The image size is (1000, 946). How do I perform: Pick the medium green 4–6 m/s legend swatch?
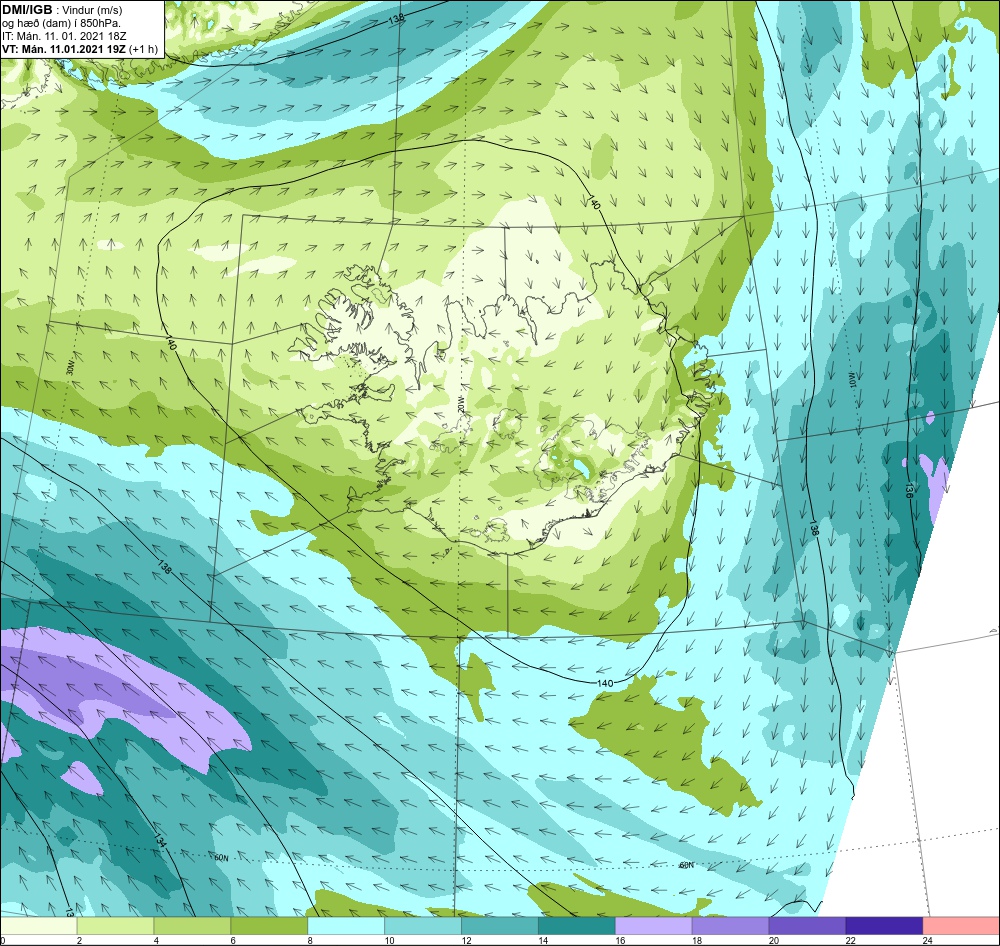[x=192, y=925]
